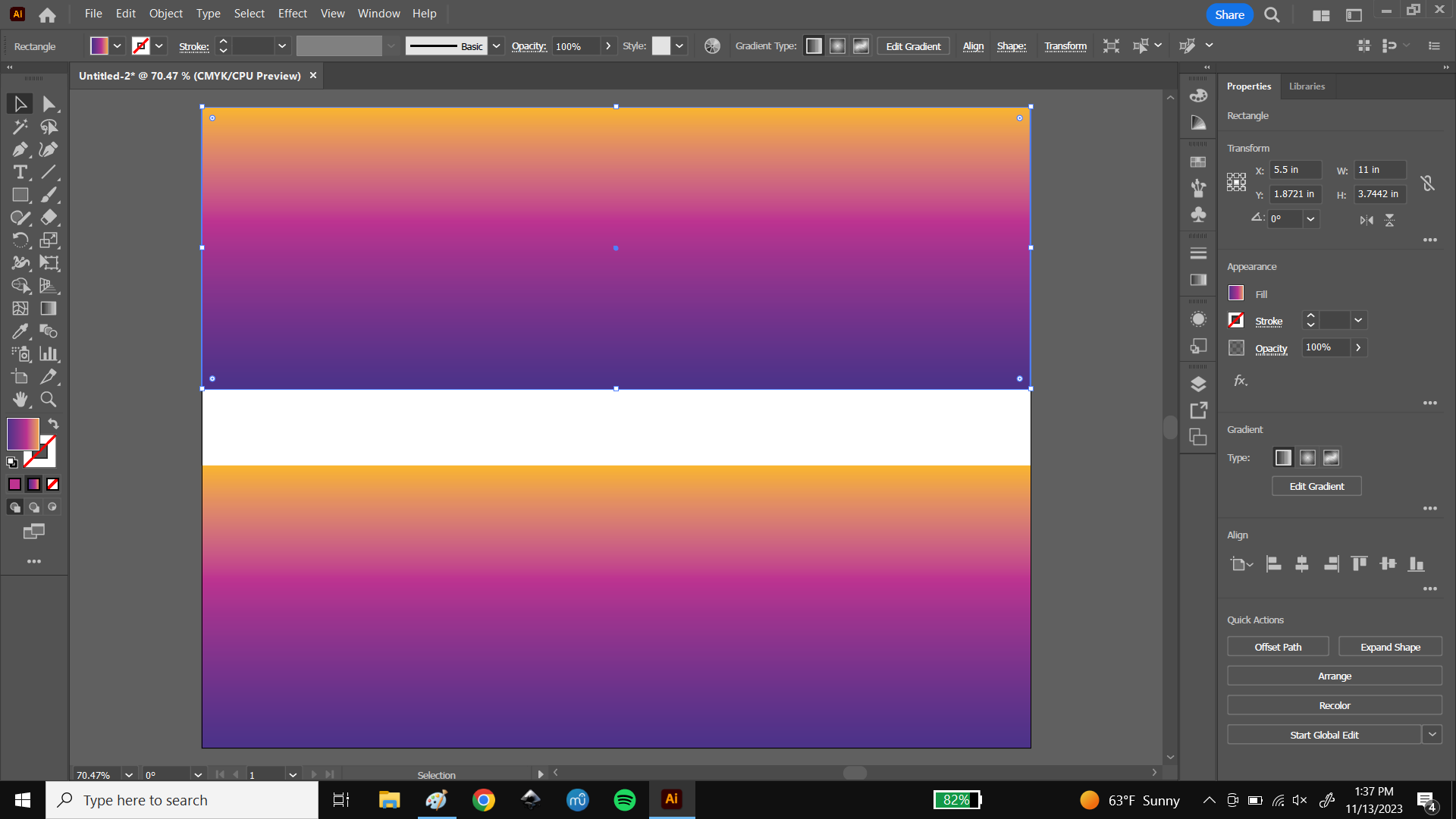Click the Edit Gradient button
This screenshot has width=1456, height=819.
1316,486
